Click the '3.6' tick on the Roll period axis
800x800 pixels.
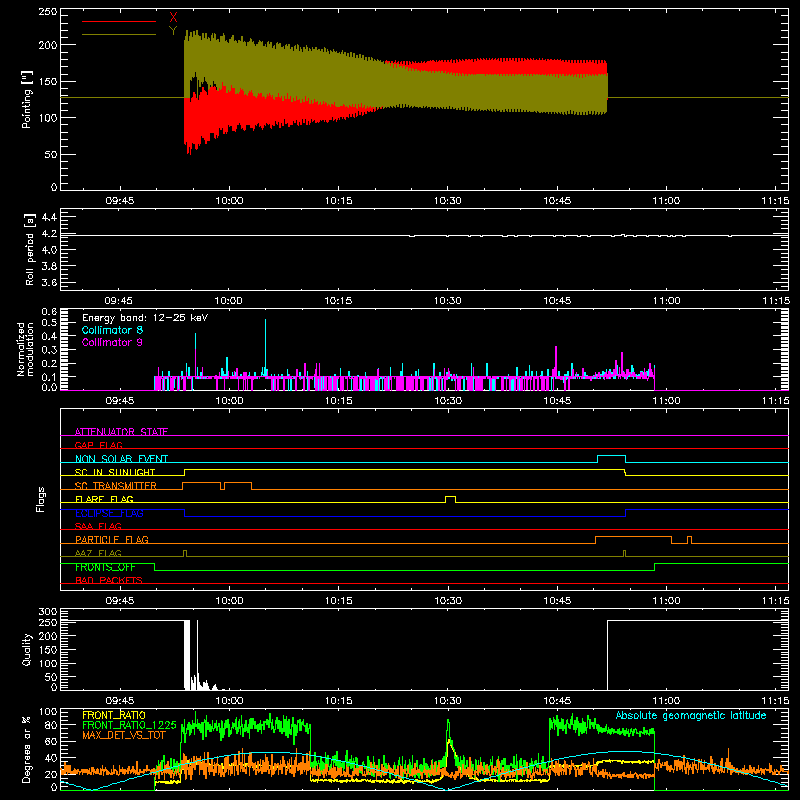click(x=49, y=282)
